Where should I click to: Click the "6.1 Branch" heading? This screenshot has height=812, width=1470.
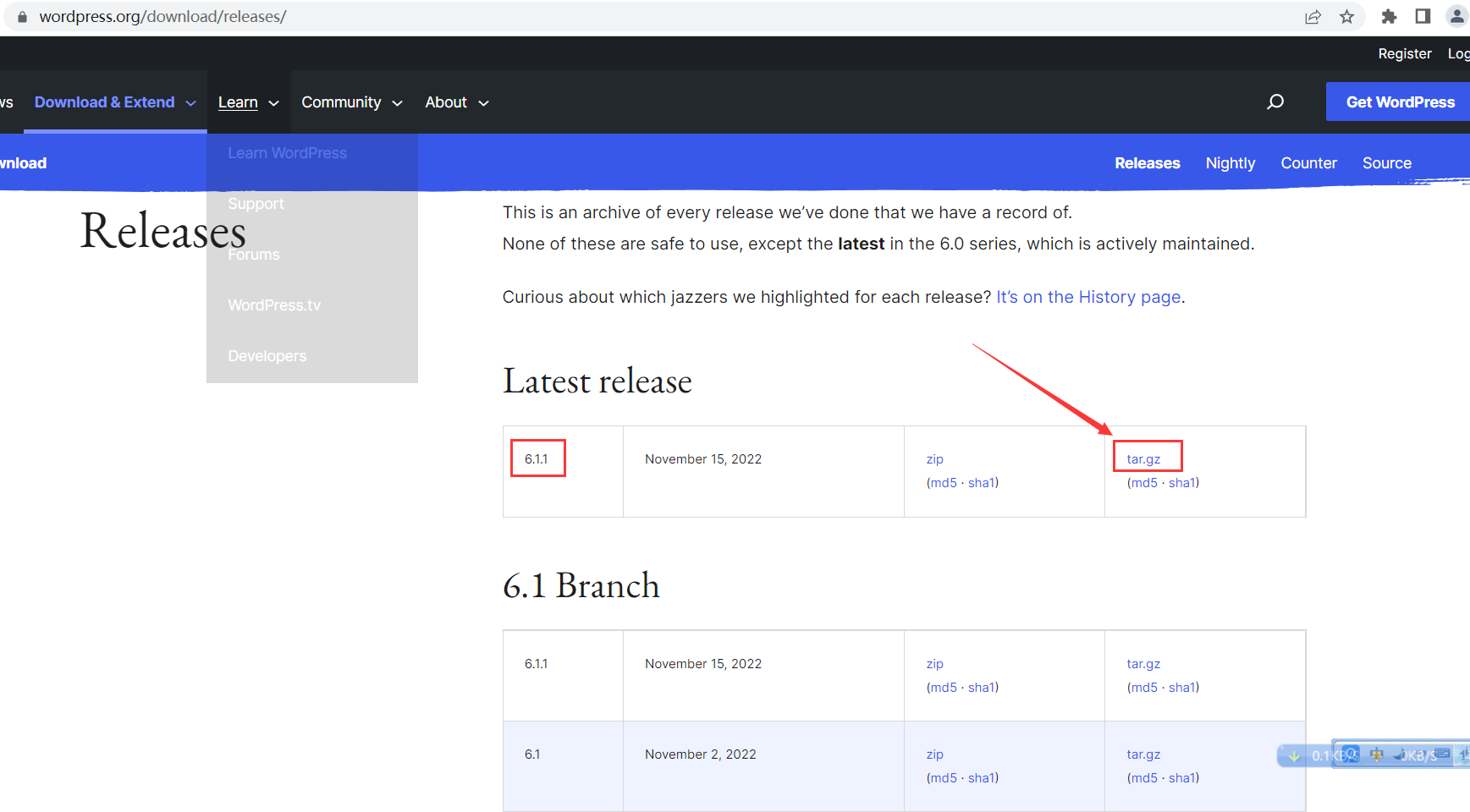(x=581, y=585)
